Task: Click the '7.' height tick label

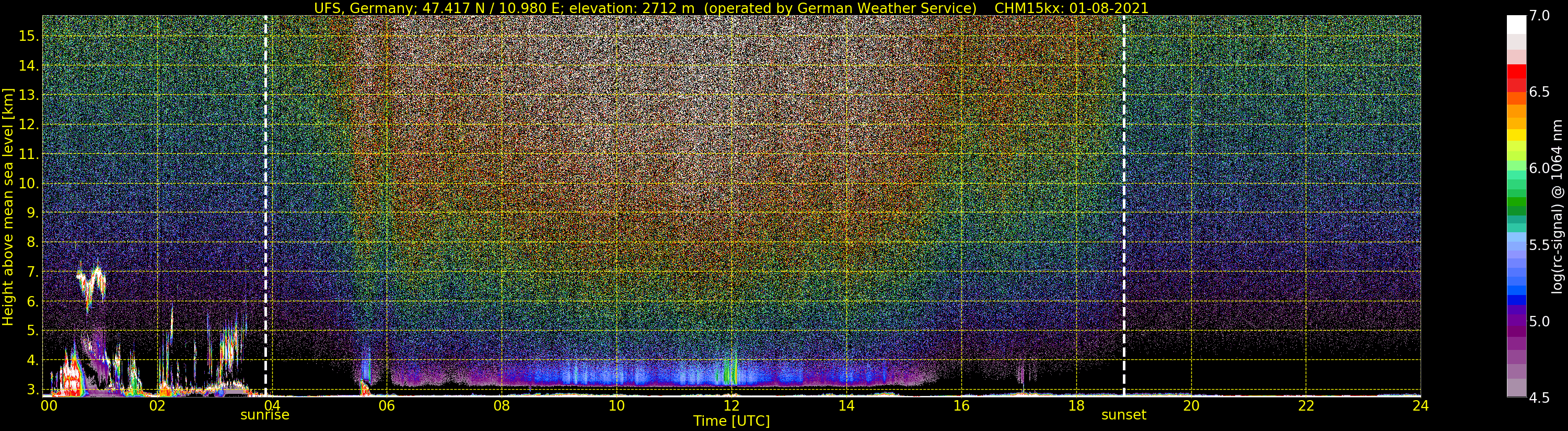Action: click(33, 272)
